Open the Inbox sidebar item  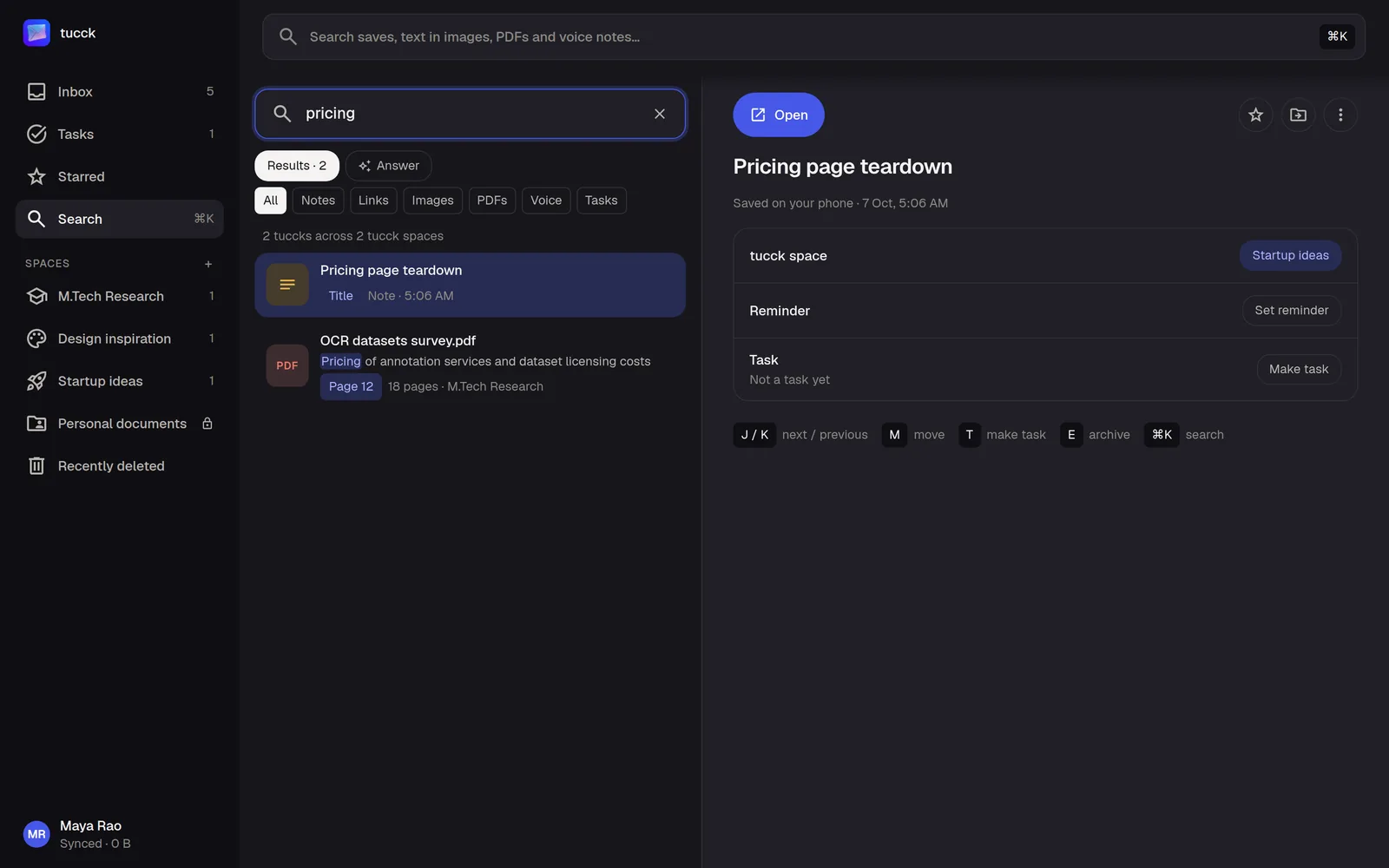pyautogui.click(x=120, y=92)
